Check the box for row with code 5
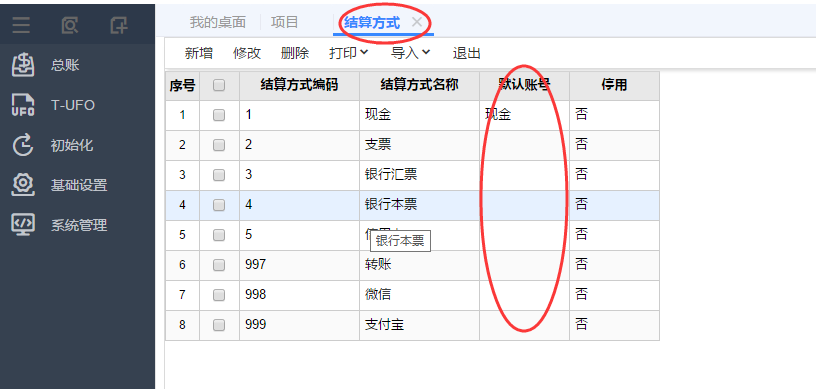This screenshot has height=389, width=816. 219,235
